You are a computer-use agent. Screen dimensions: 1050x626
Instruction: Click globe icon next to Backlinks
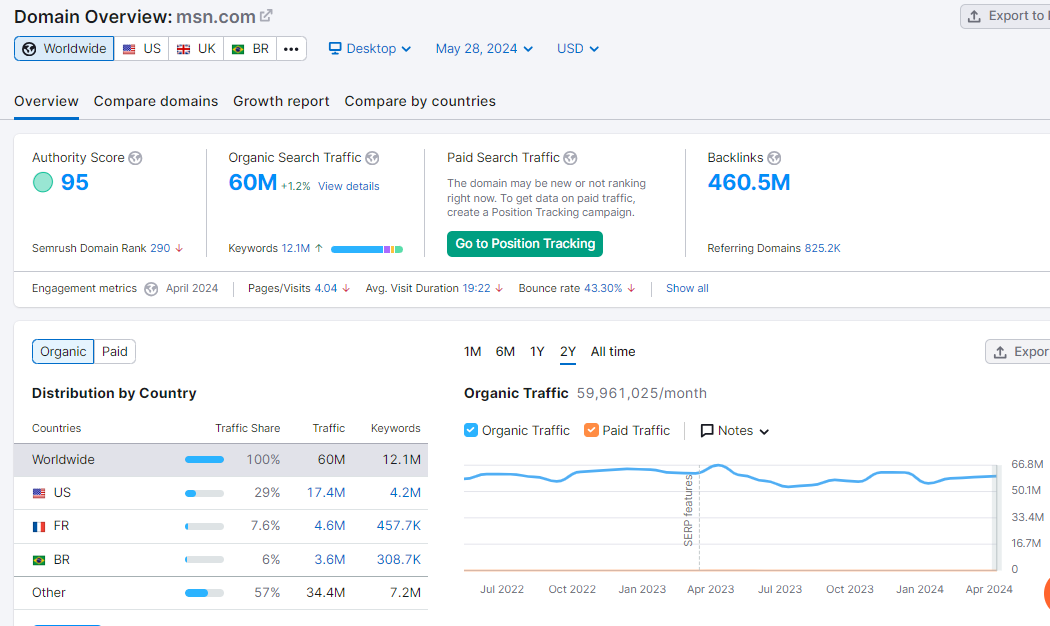coord(774,158)
